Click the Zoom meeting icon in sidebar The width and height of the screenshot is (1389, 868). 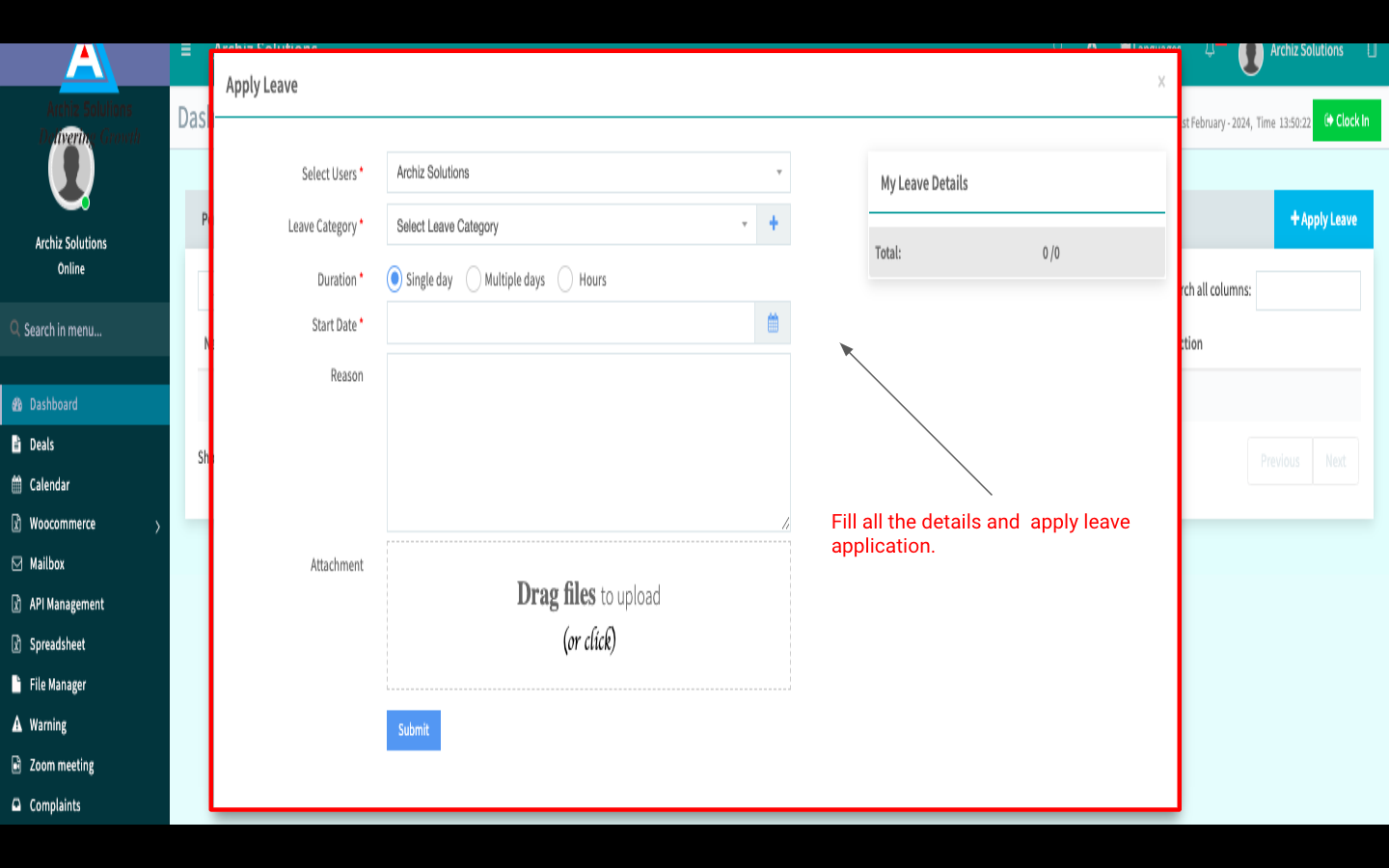tap(16, 765)
